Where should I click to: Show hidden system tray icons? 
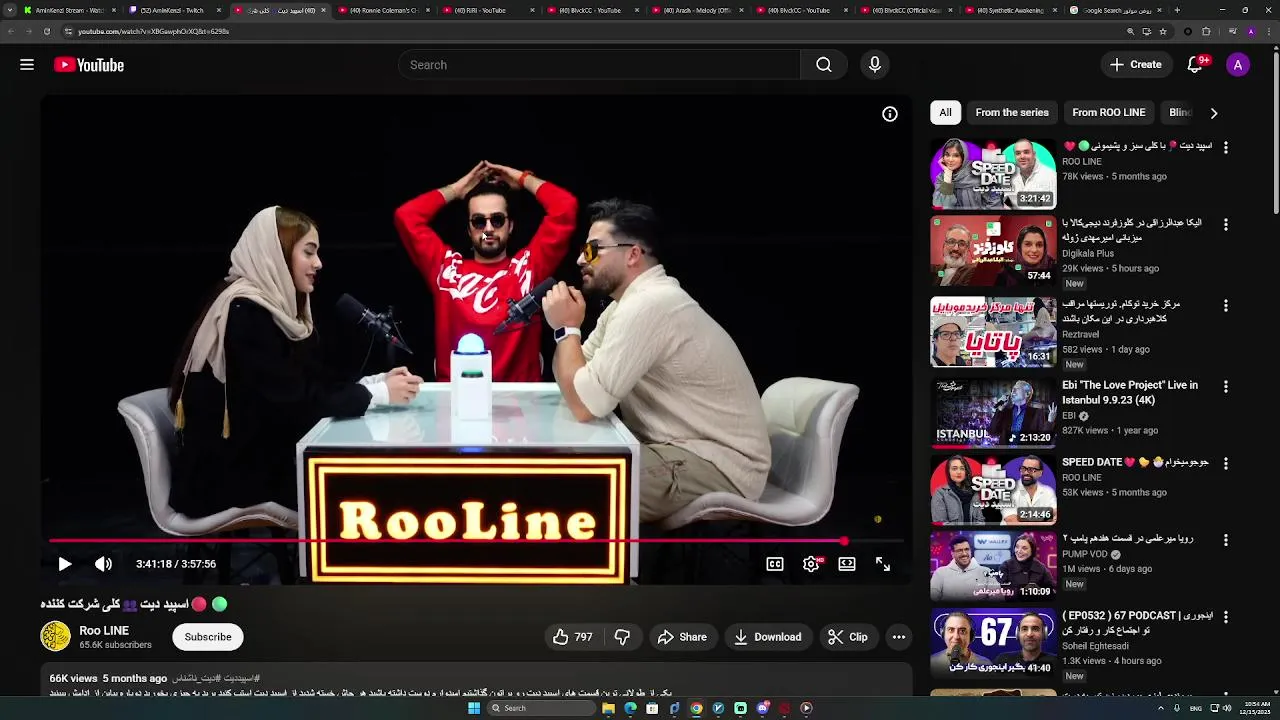(1161, 708)
